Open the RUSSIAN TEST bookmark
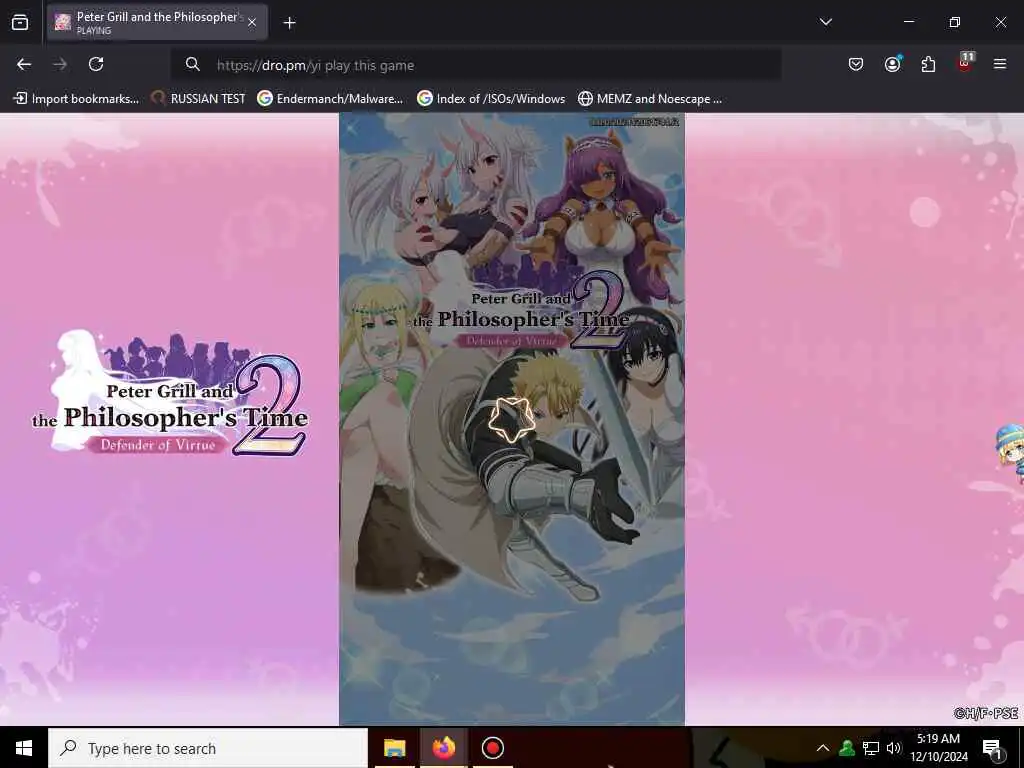Image resolution: width=1024 pixels, height=768 pixels. (199, 99)
